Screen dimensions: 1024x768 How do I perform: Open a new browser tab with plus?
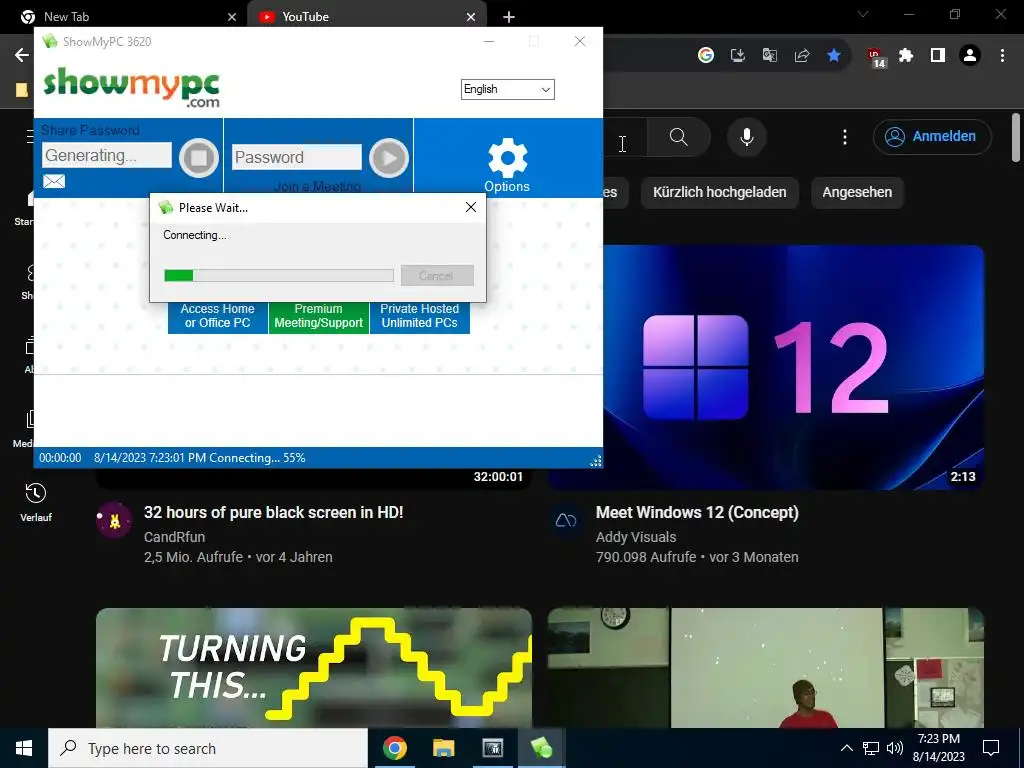[509, 17]
